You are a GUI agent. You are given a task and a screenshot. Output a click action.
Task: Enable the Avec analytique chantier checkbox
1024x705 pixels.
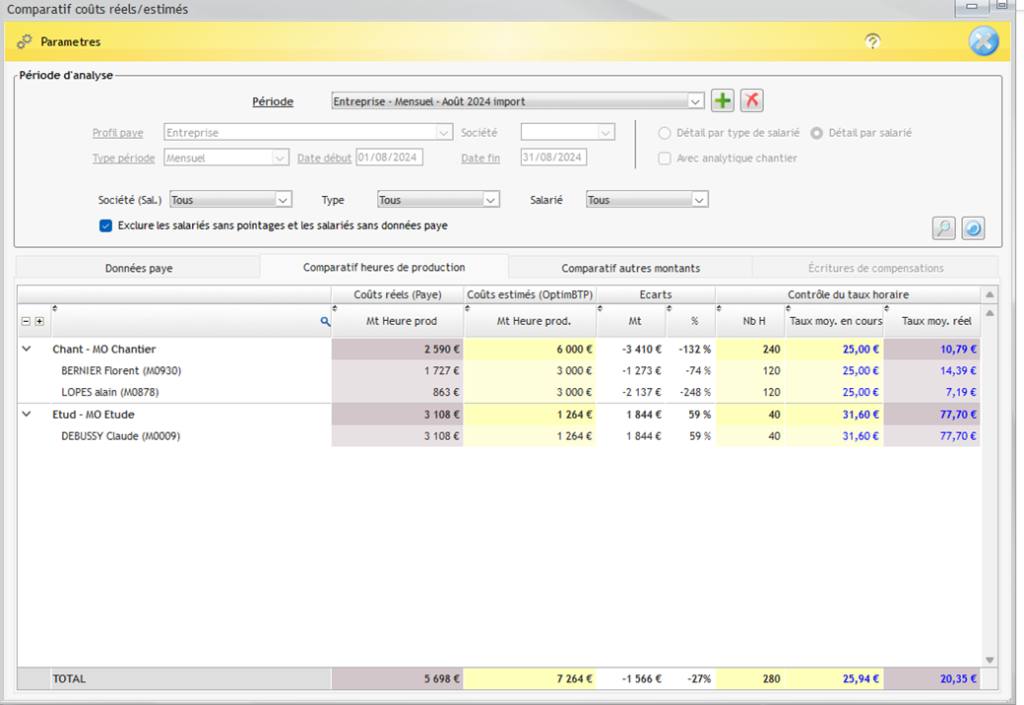[x=665, y=158]
